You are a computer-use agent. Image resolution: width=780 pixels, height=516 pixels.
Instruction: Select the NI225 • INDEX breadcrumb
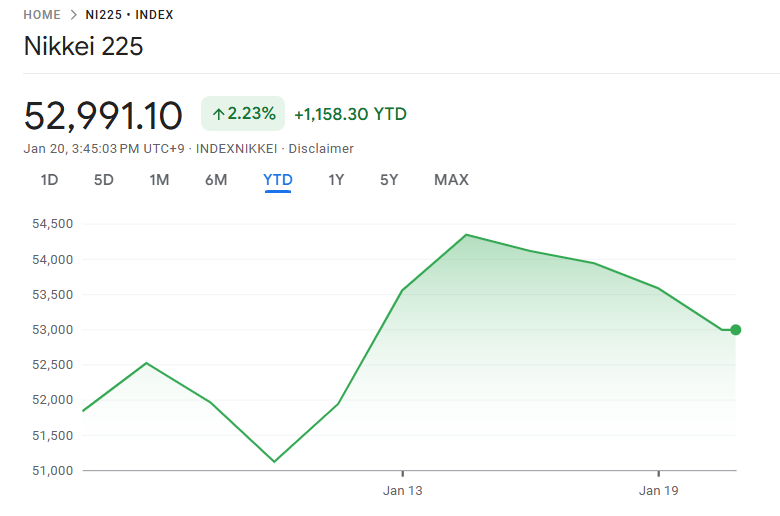click(x=129, y=15)
